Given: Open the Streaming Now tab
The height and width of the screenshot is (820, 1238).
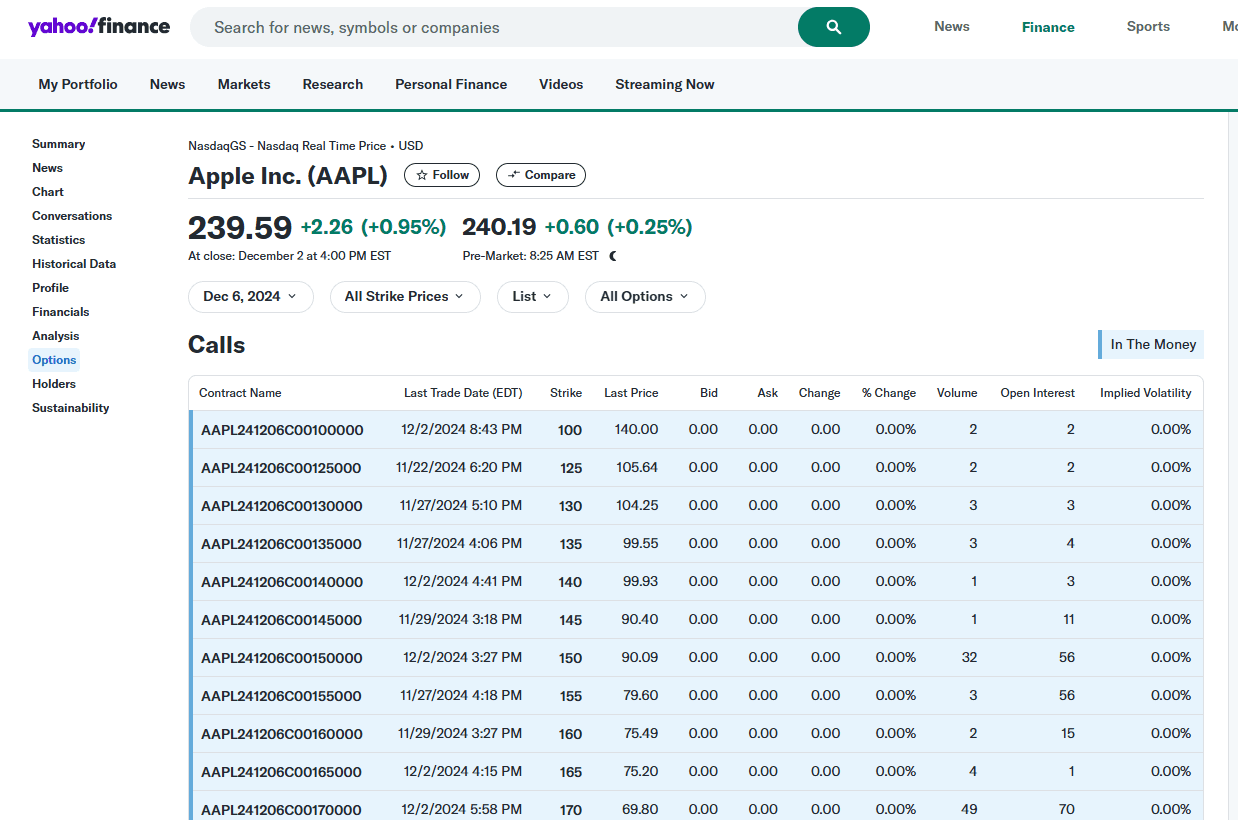Looking at the screenshot, I should 665,84.
